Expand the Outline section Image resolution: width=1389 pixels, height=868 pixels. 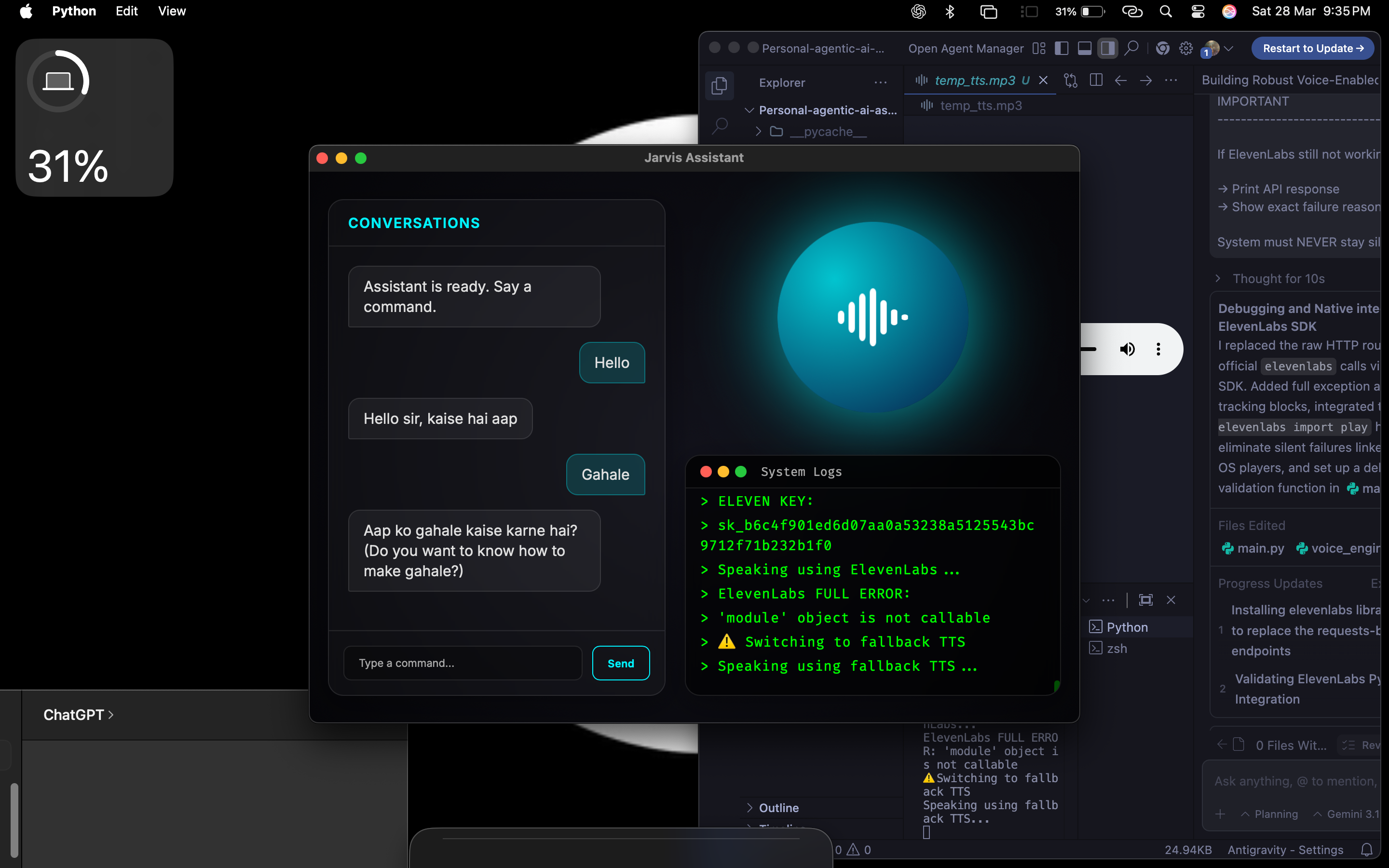click(x=778, y=808)
